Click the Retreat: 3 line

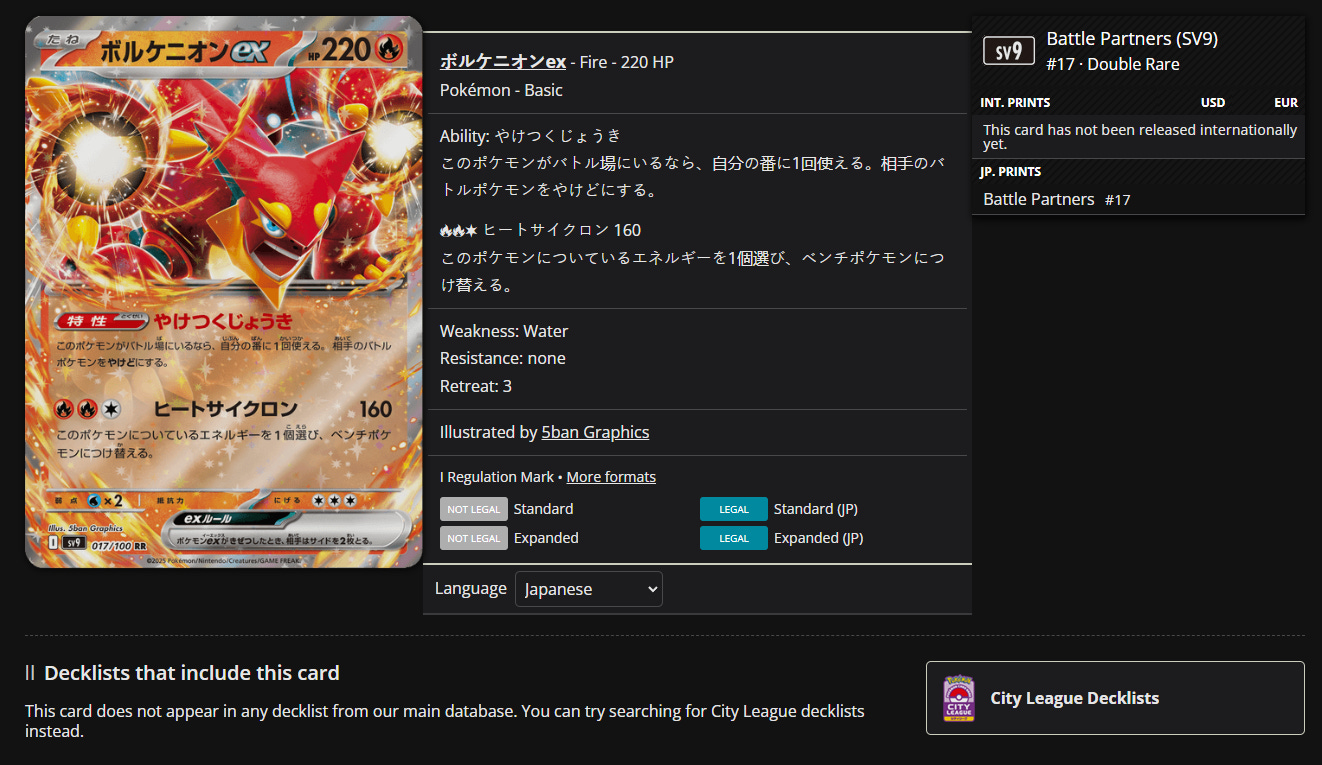pyautogui.click(x=476, y=386)
